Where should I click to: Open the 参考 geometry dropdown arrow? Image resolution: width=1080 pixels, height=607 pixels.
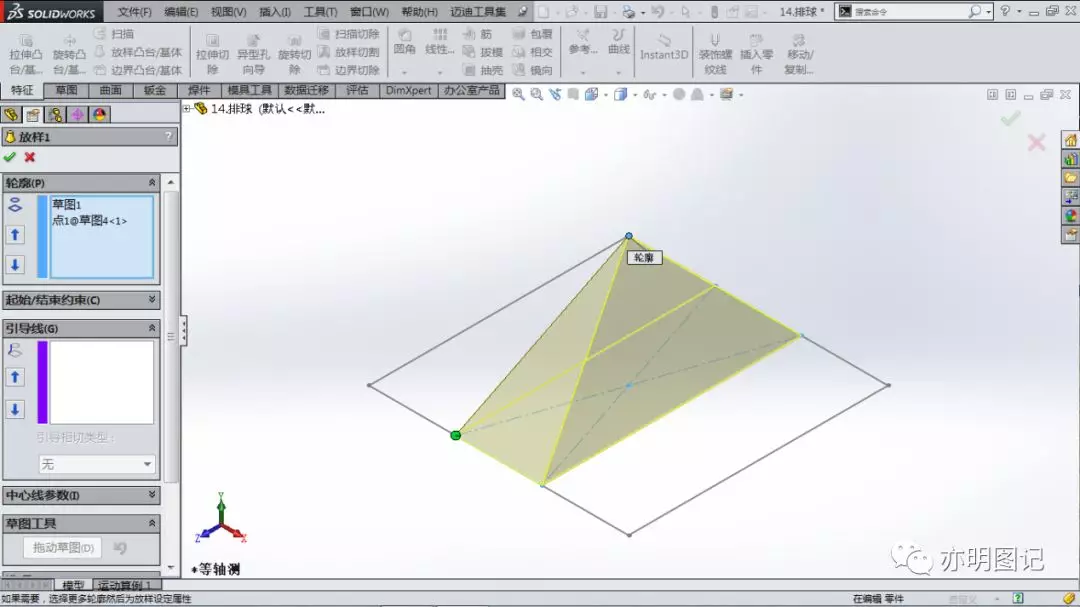583,72
